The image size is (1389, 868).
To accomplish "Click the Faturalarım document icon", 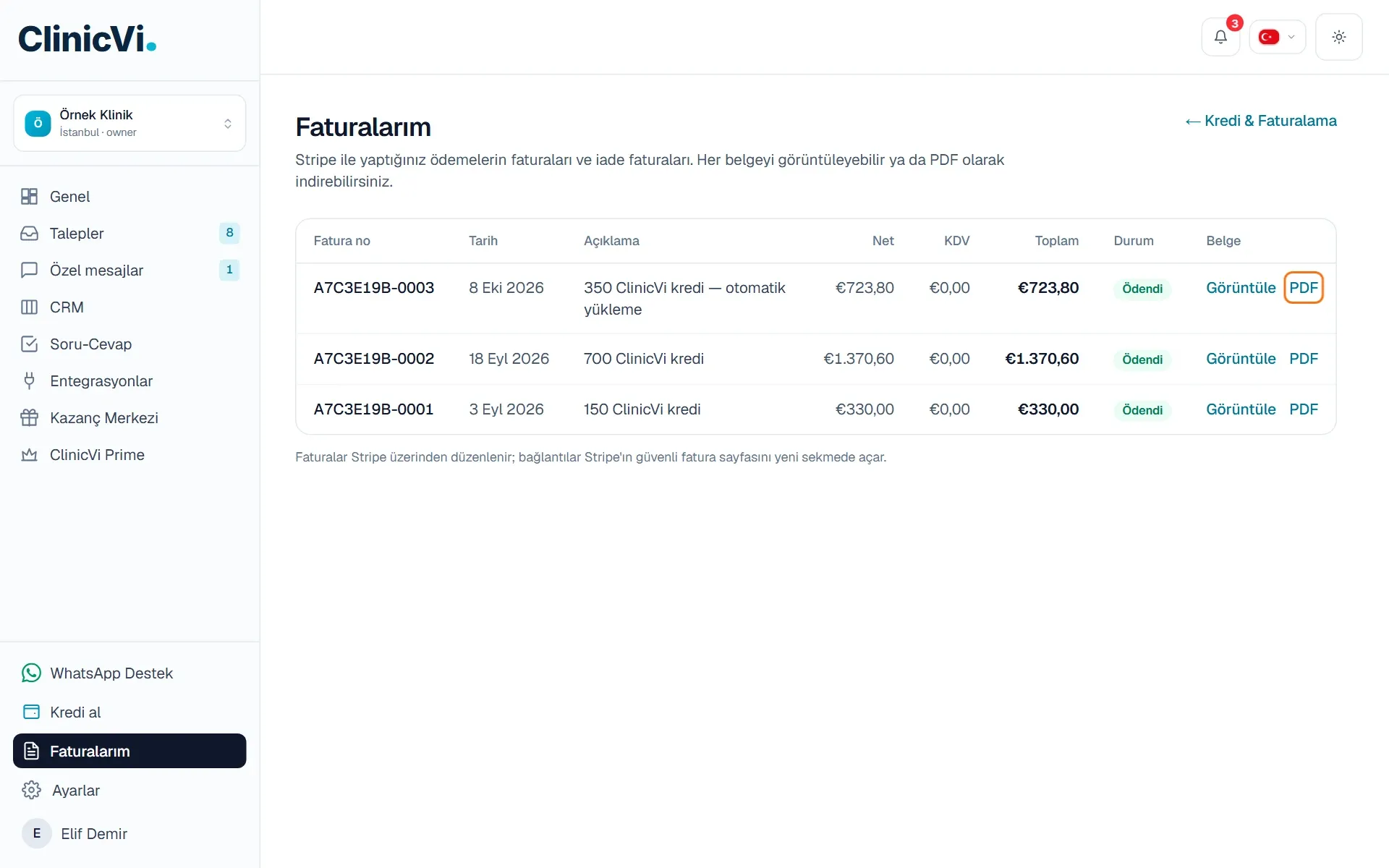I will 31,752.
